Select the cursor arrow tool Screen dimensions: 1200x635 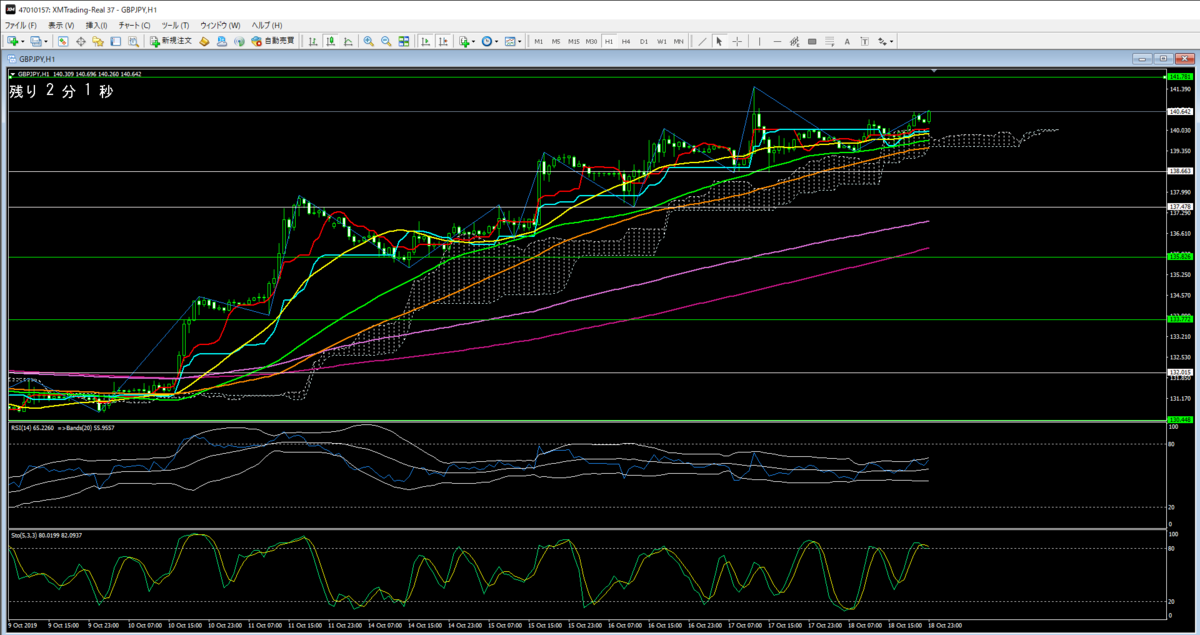pyautogui.click(x=719, y=41)
